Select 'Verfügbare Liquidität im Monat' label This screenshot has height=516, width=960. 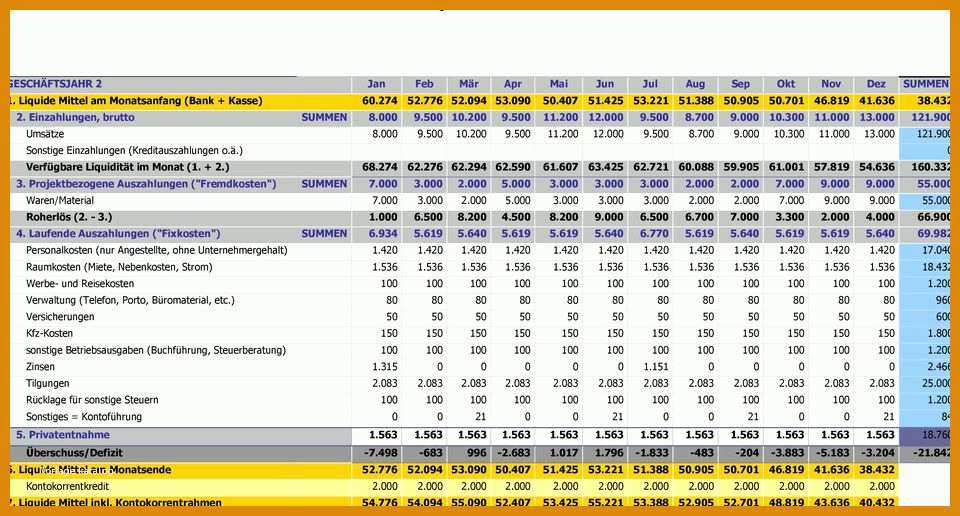point(128,167)
